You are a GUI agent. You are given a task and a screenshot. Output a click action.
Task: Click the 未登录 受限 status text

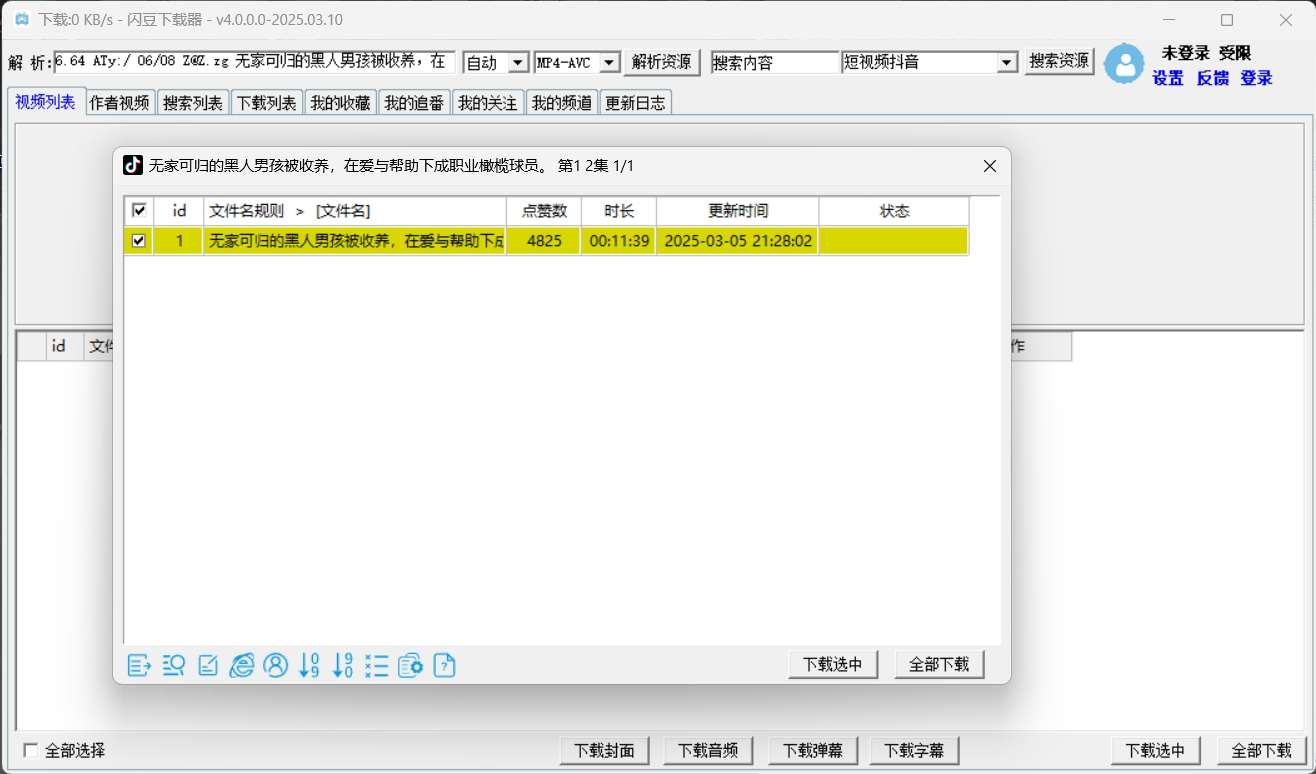1206,53
